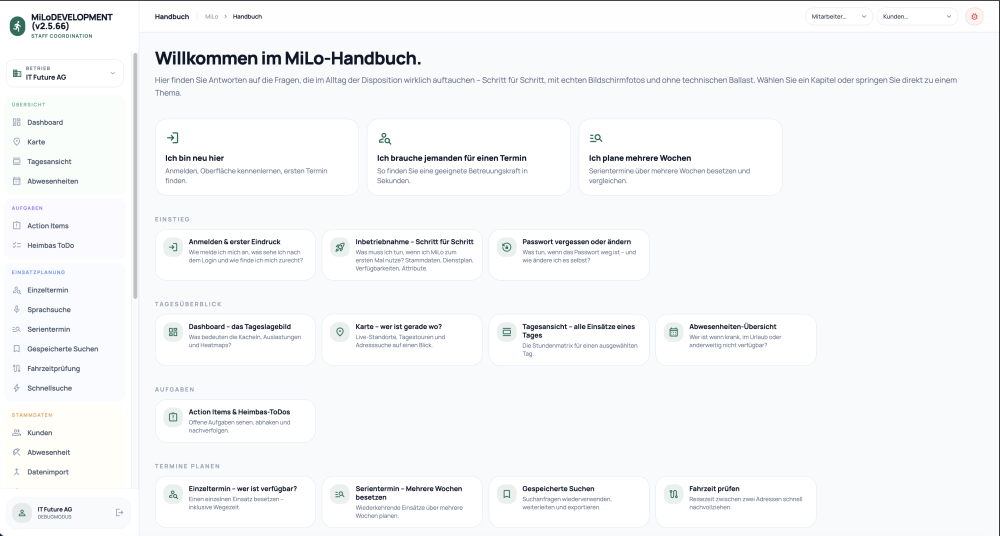Open the Mitarbeiter dropdown in header
Screen dimensions: 1000x536
tap(839, 17)
